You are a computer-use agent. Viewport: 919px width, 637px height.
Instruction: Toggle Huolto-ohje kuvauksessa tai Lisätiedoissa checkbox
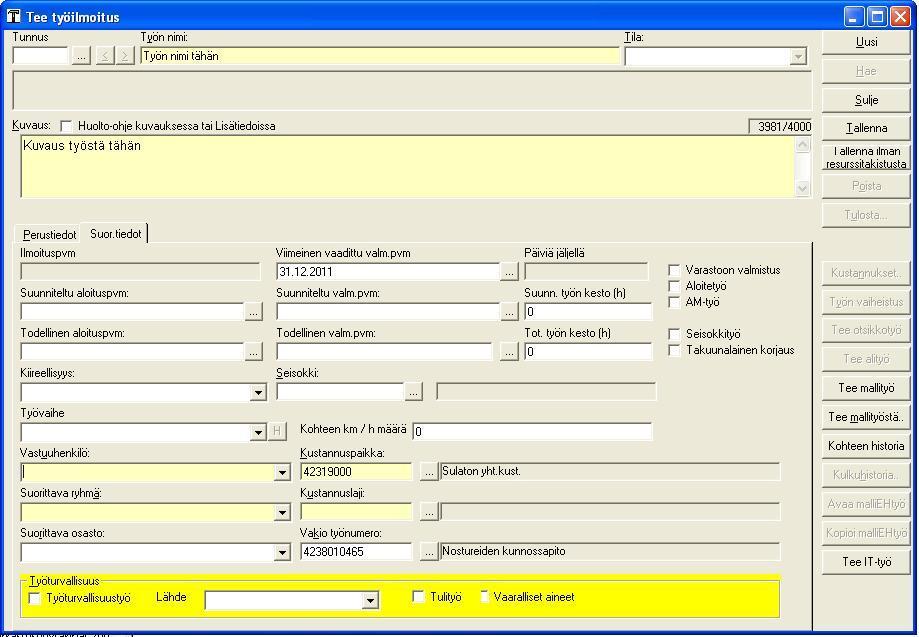pos(66,126)
